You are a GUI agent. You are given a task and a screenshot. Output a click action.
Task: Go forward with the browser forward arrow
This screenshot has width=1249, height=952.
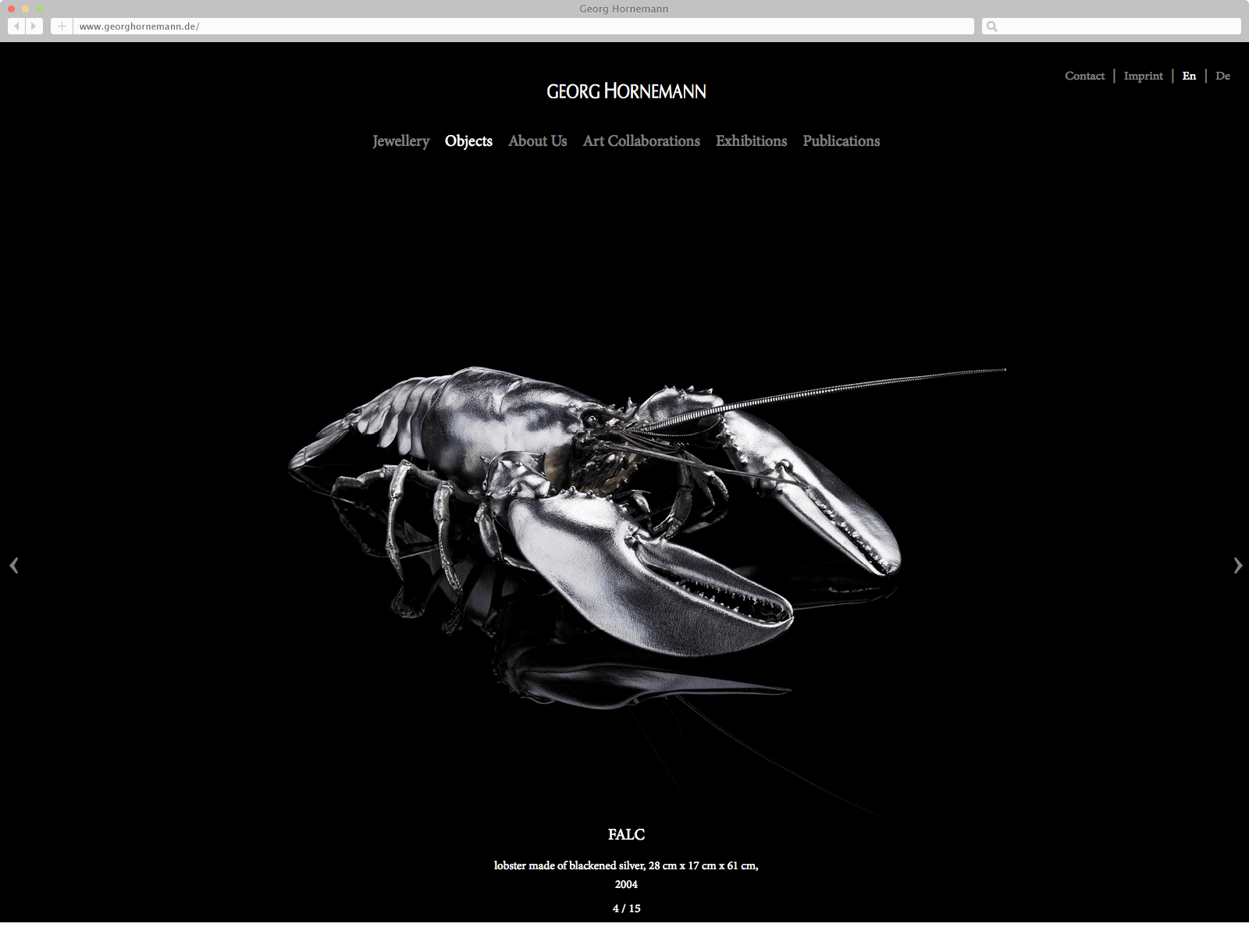[x=34, y=27]
